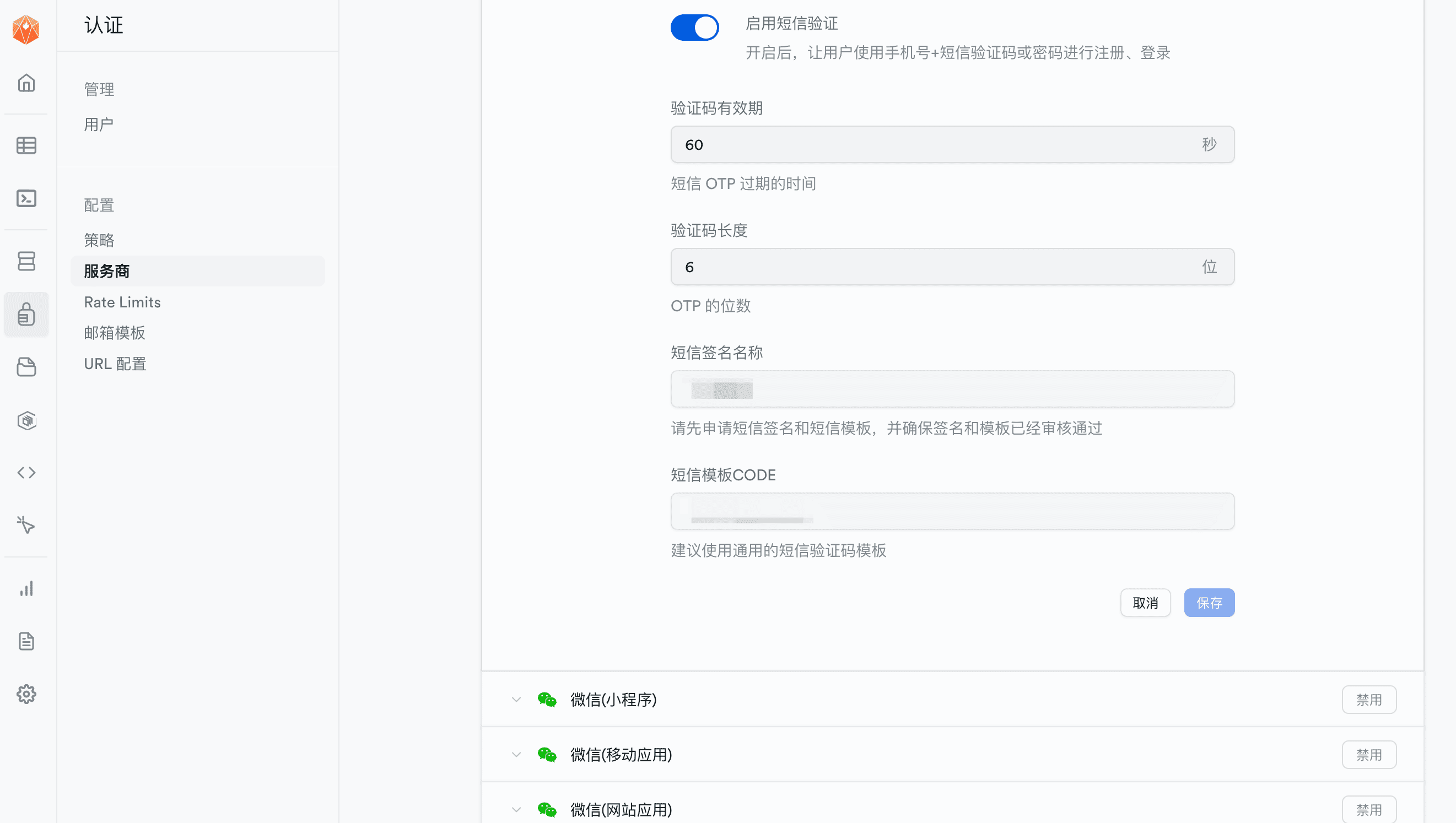Click the 配置 section heading
Viewport: 1456px width, 823px height.
(99, 204)
